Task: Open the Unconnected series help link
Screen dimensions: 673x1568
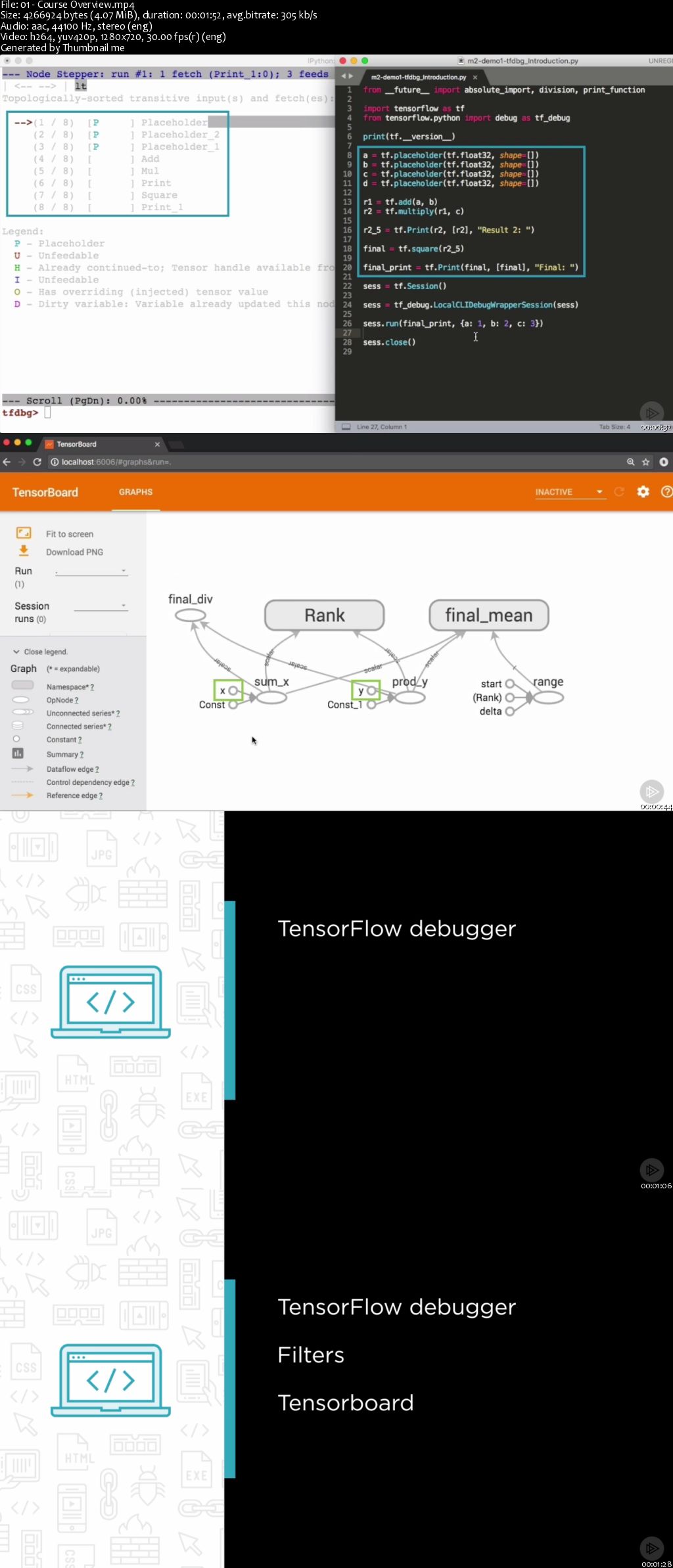Action: point(118,713)
